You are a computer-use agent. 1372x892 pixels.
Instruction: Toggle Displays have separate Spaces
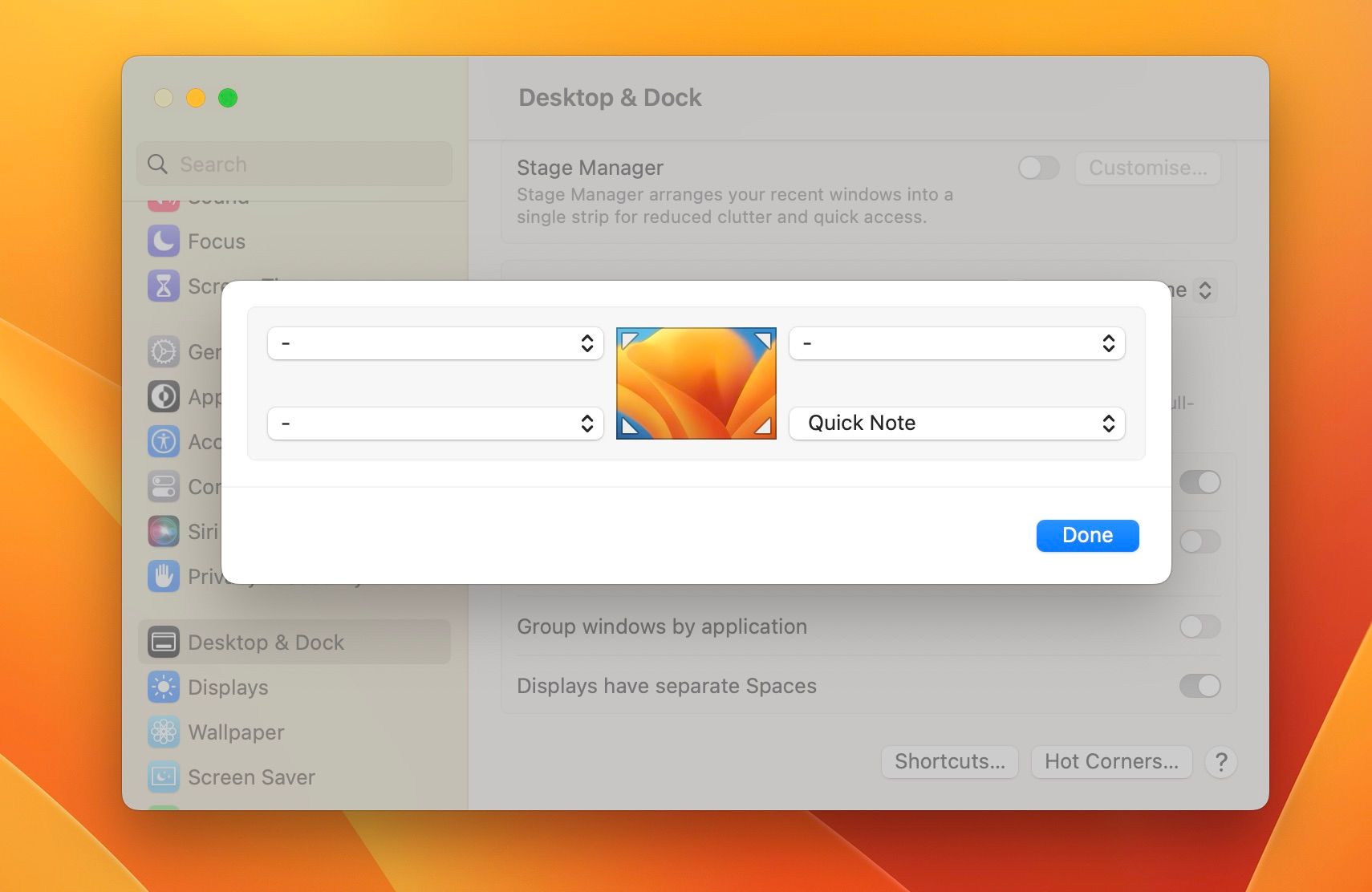tap(1199, 686)
